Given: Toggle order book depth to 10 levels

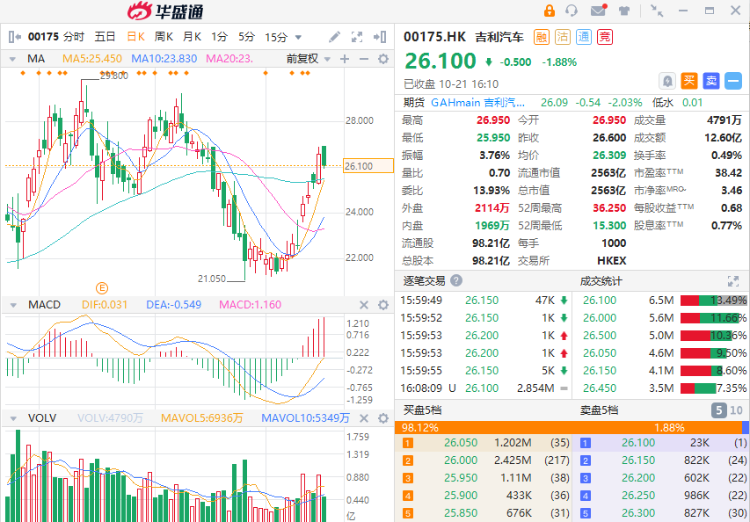Looking at the screenshot, I should [736, 410].
